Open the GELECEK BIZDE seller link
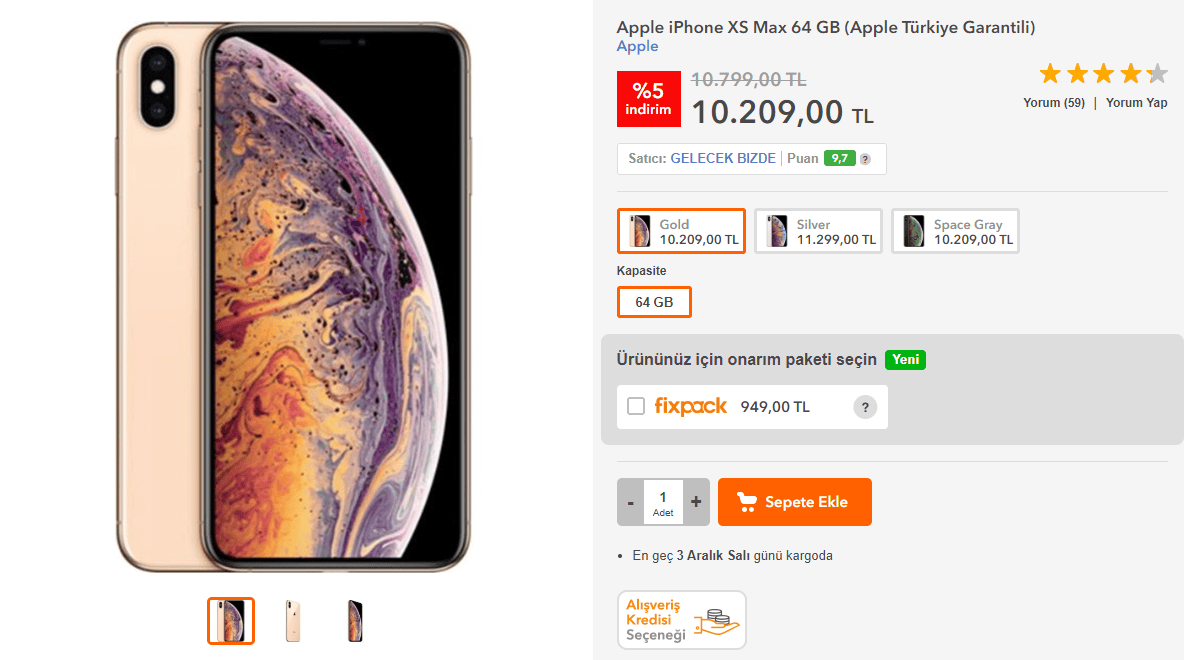Viewport: 1184px width, 660px height. coord(722,159)
